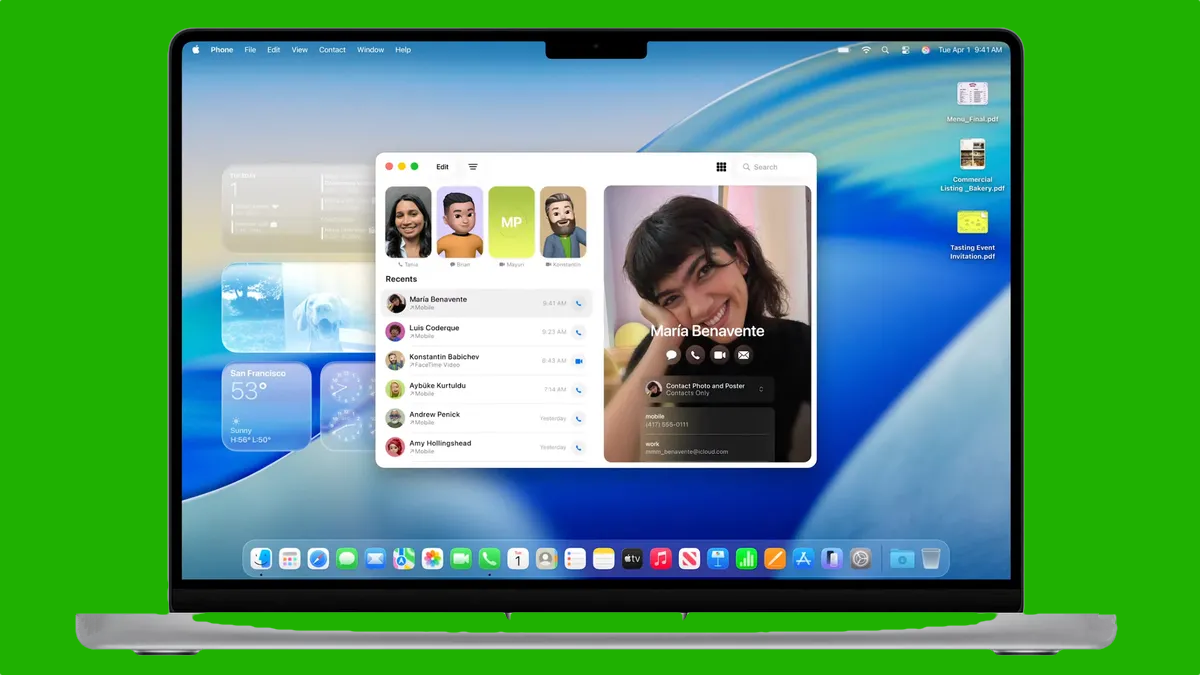Call María using the phone handset icon
The image size is (1200, 675).
[x=696, y=355]
